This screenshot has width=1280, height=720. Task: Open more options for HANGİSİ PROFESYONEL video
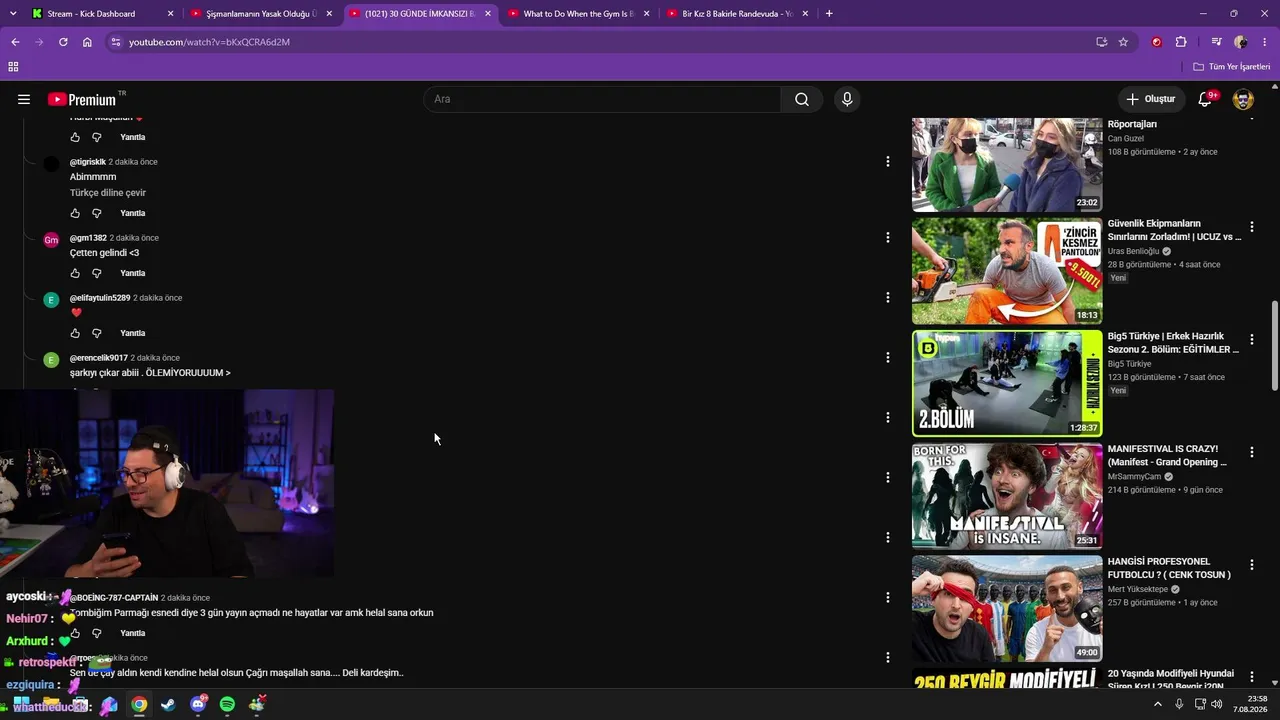(1251, 565)
